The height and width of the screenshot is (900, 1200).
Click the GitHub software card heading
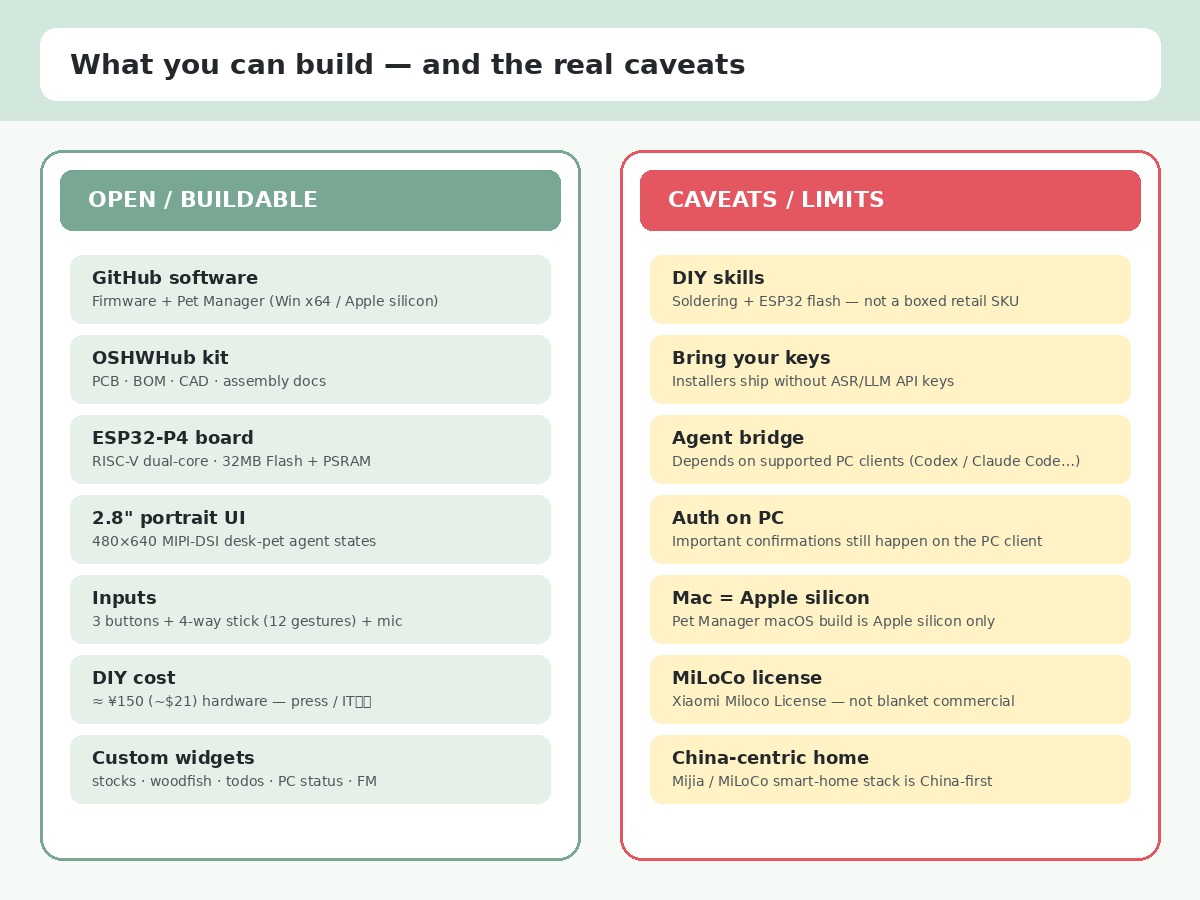click(175, 278)
